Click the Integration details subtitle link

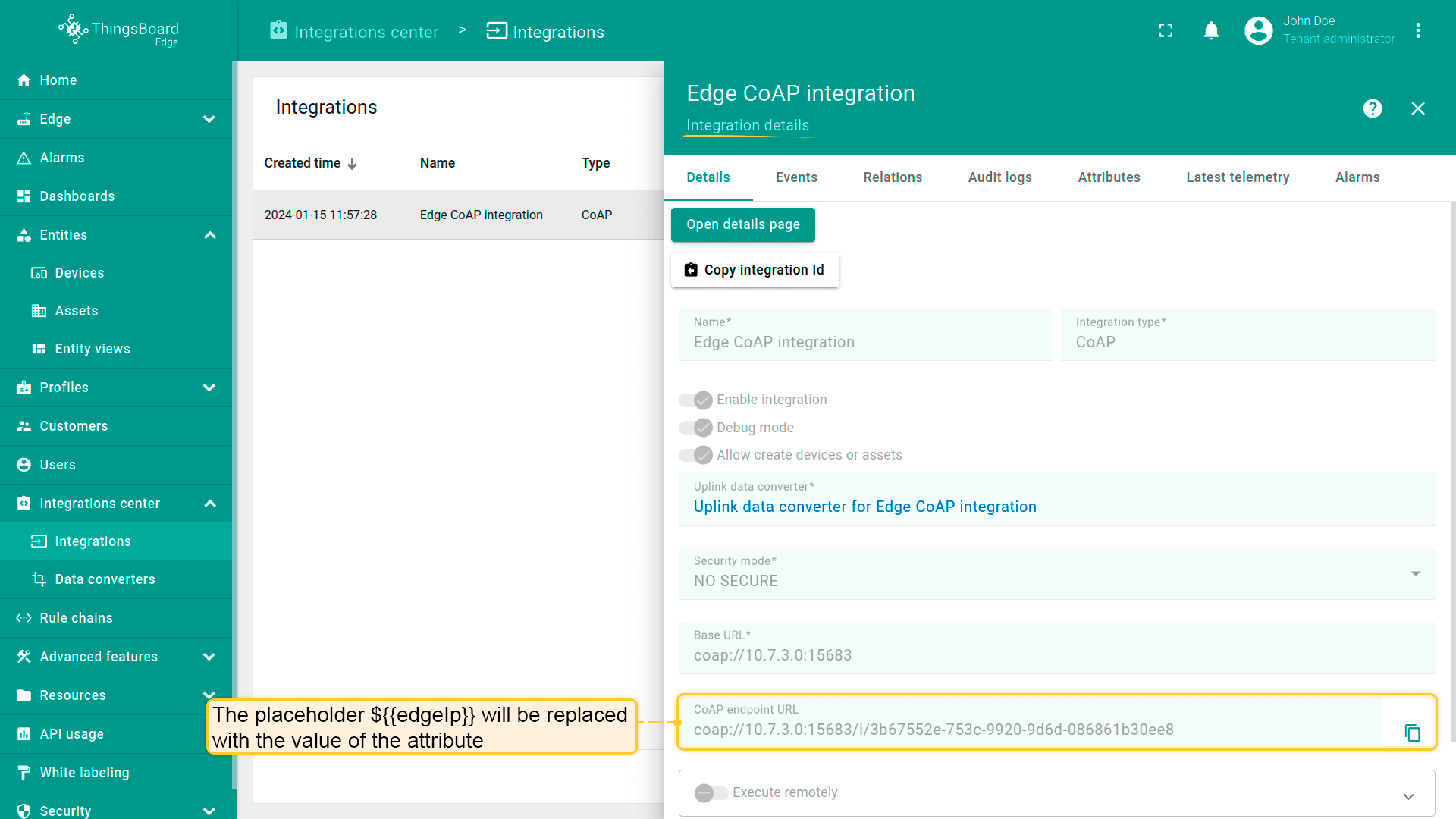[748, 125]
